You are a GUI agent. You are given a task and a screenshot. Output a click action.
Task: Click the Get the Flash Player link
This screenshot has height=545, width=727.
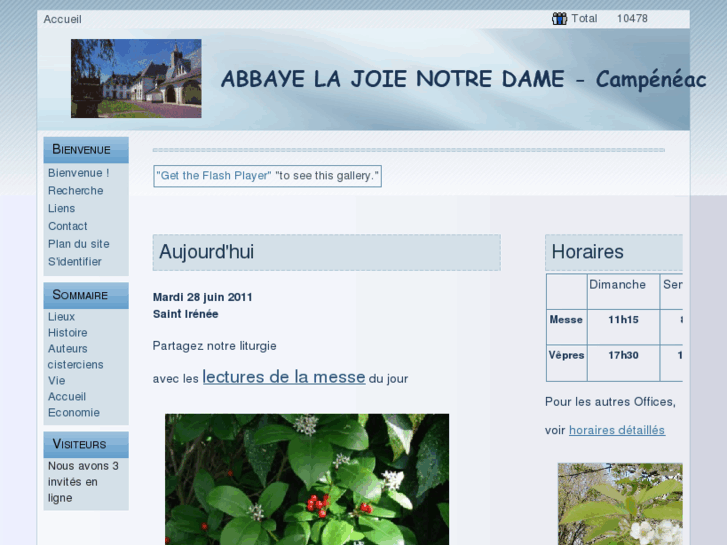214,176
